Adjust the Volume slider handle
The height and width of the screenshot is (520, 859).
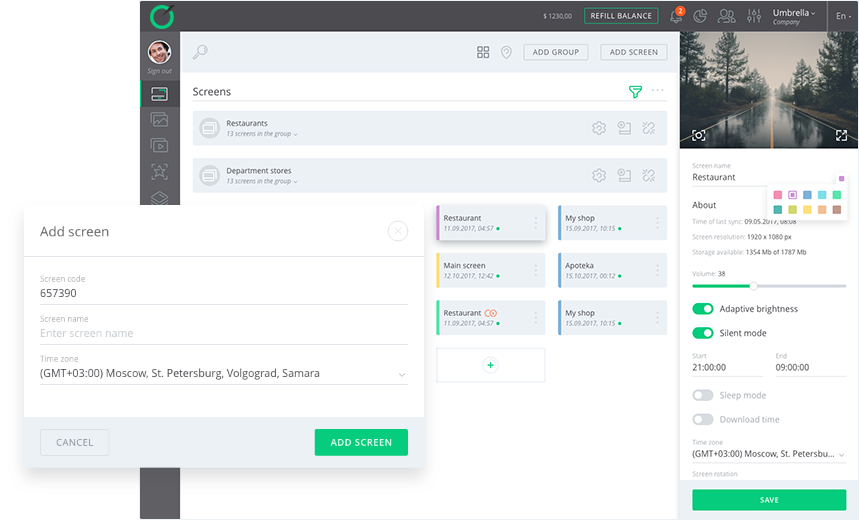(x=753, y=286)
